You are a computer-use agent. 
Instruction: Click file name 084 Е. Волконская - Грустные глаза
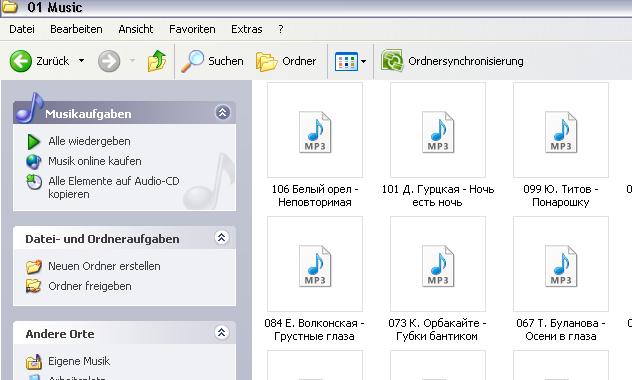click(x=314, y=330)
